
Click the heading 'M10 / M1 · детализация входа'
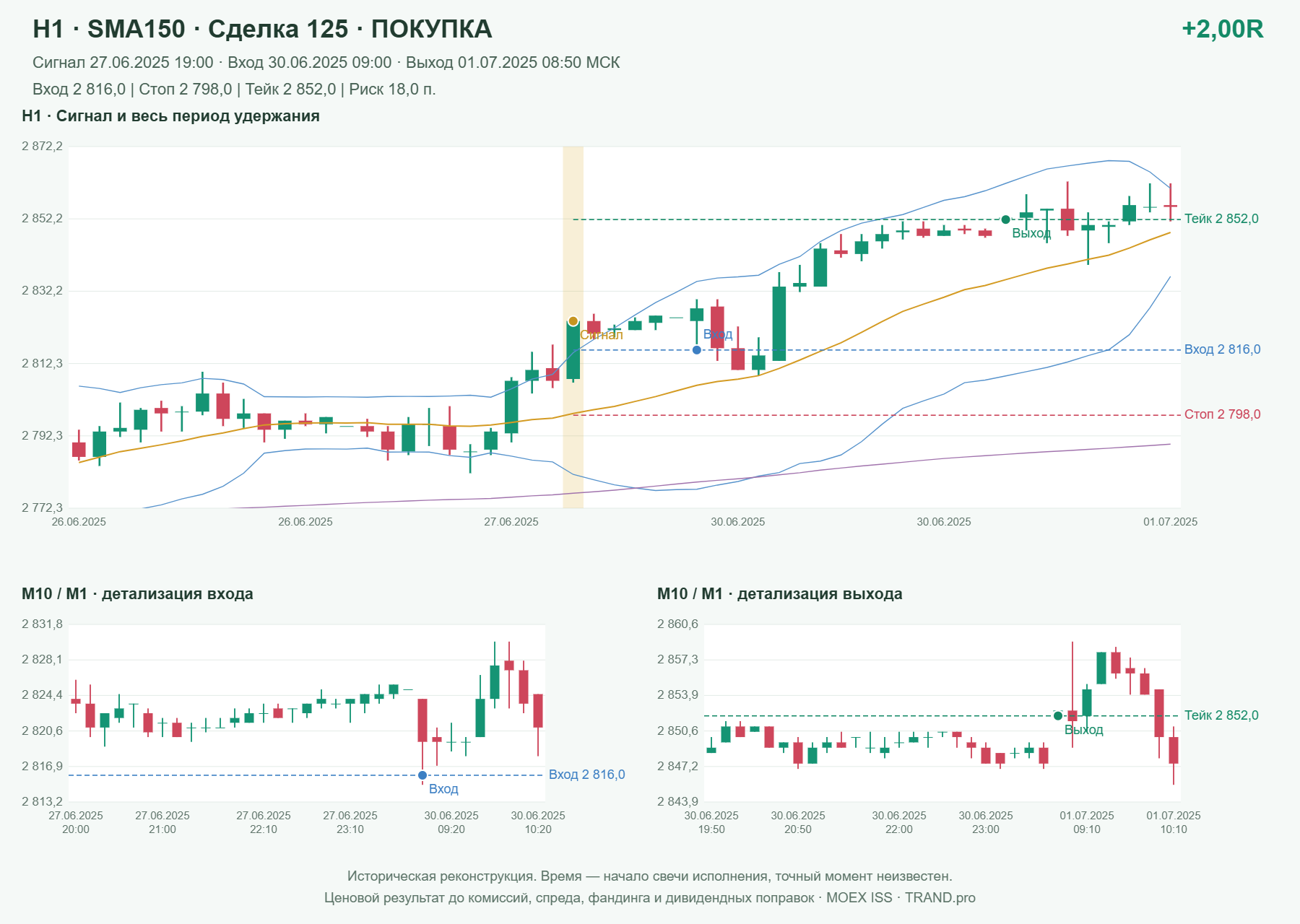137,594
